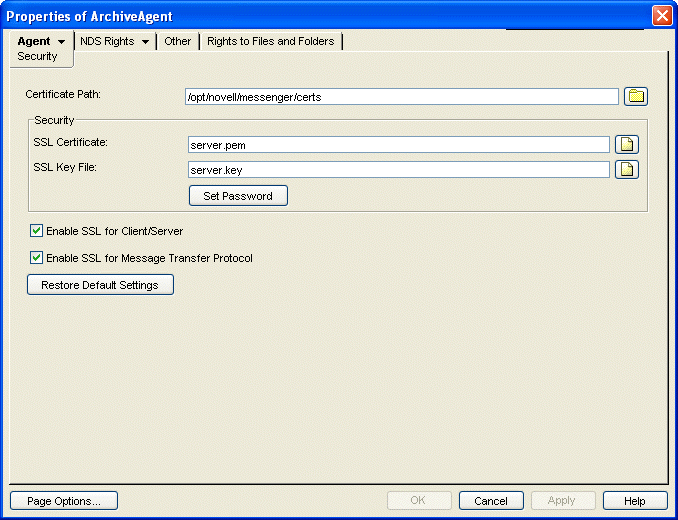Select the Agent tab label
The image size is (678, 520).
(34, 41)
